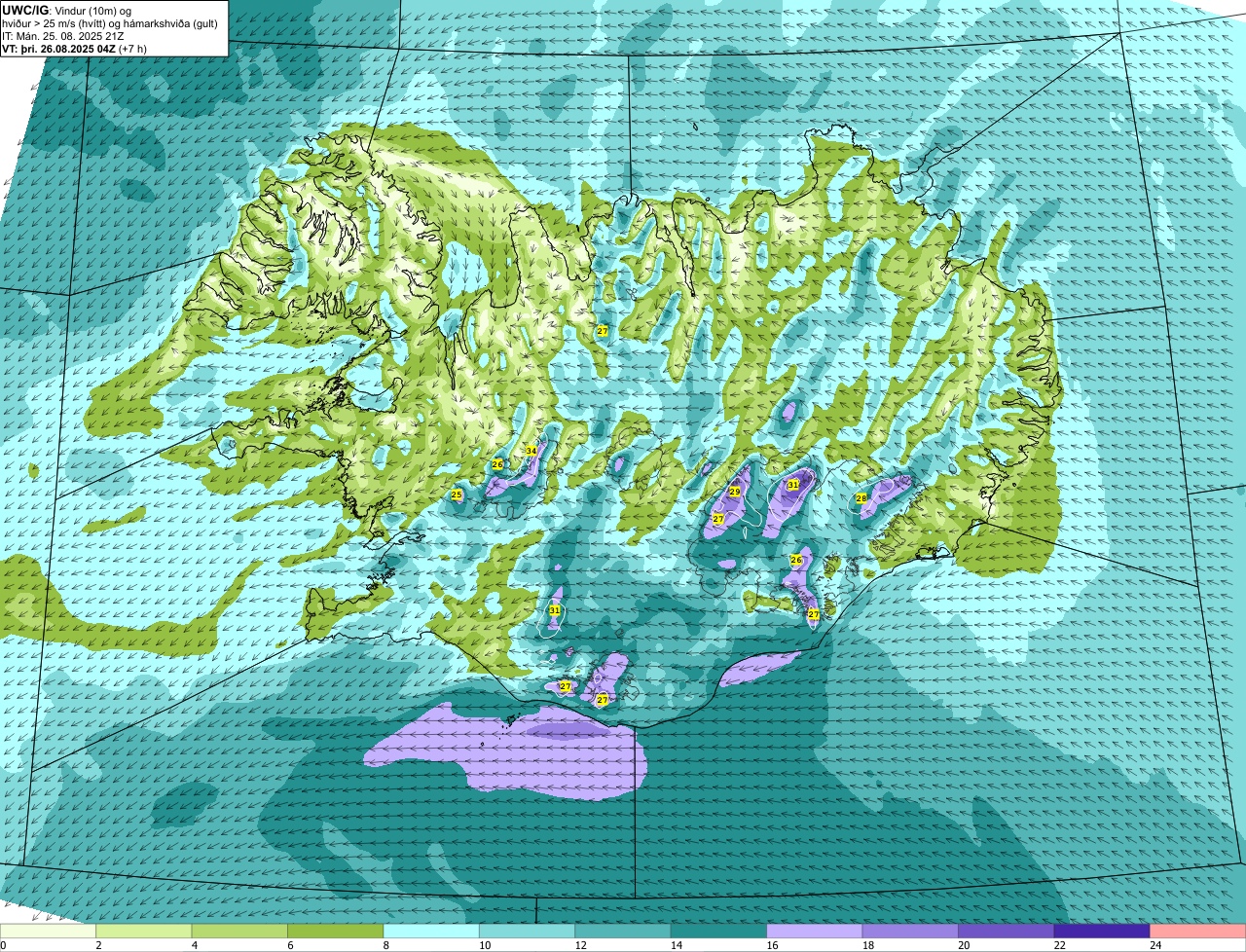Click the yellow 25 gust label
The height and width of the screenshot is (952, 1246).
pos(457,494)
